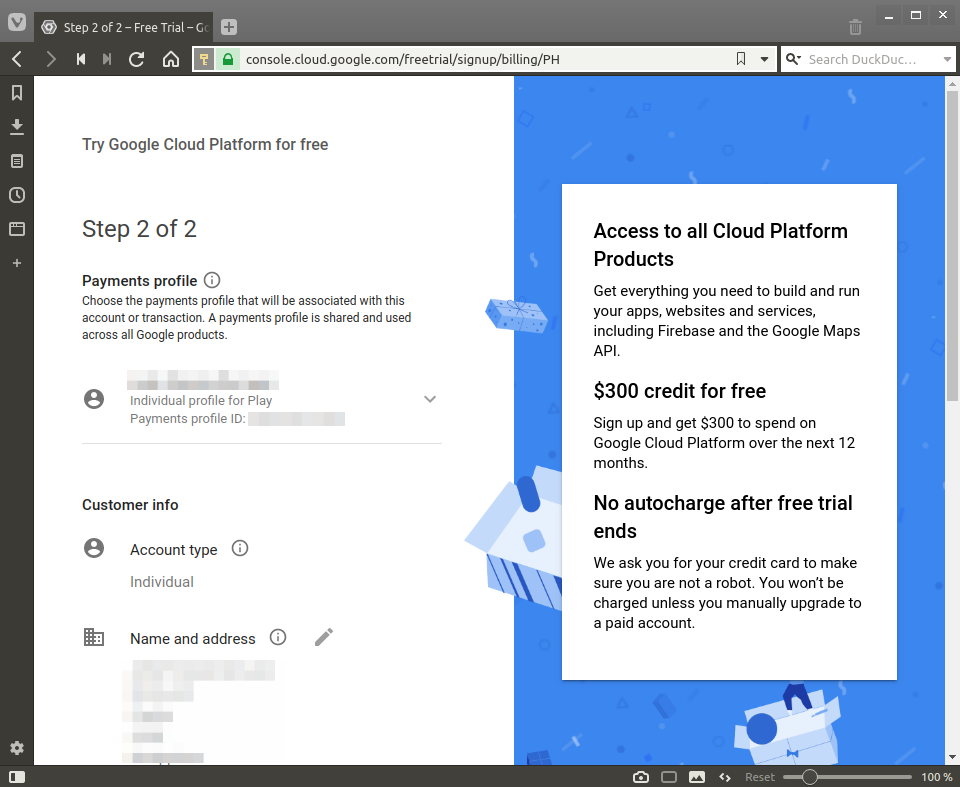The image size is (960, 787).
Task: Open the Downloads side panel
Action: pos(17,127)
